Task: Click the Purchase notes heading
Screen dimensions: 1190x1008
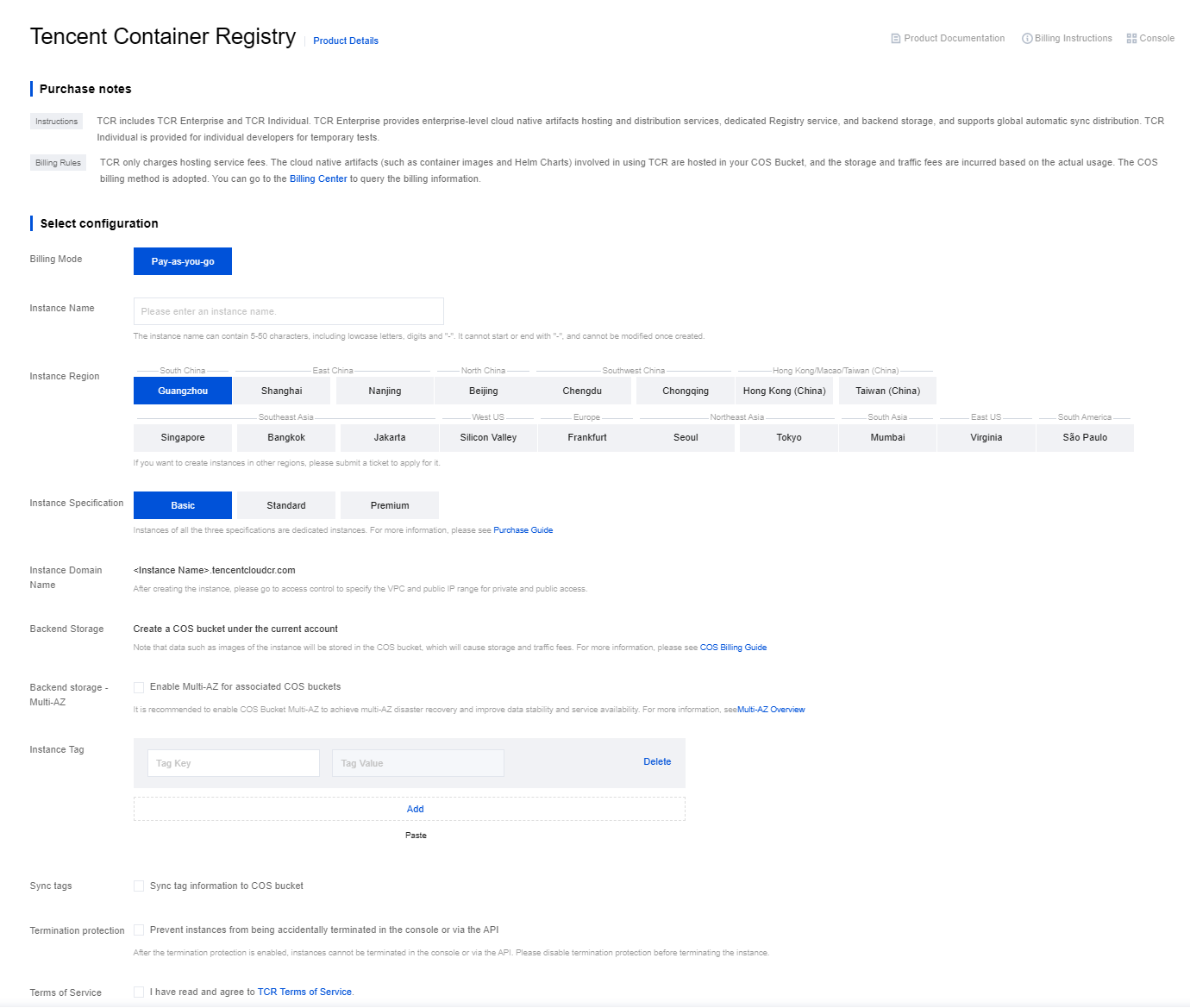Action: (85, 89)
